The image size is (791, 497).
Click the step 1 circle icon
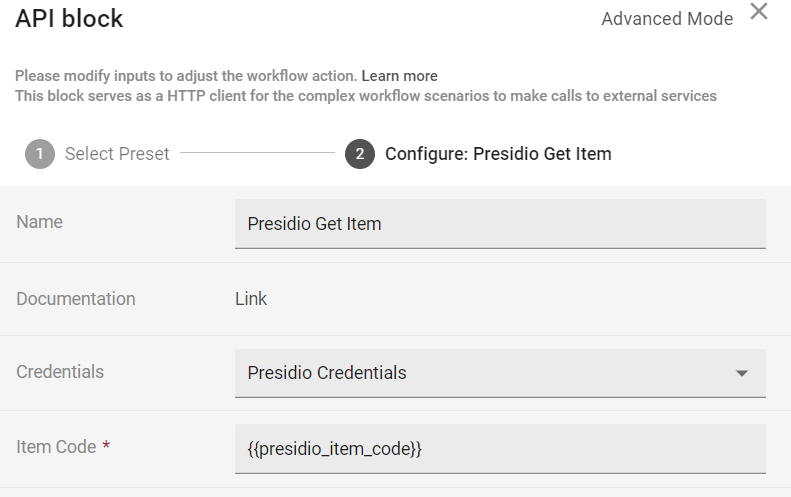(40, 154)
